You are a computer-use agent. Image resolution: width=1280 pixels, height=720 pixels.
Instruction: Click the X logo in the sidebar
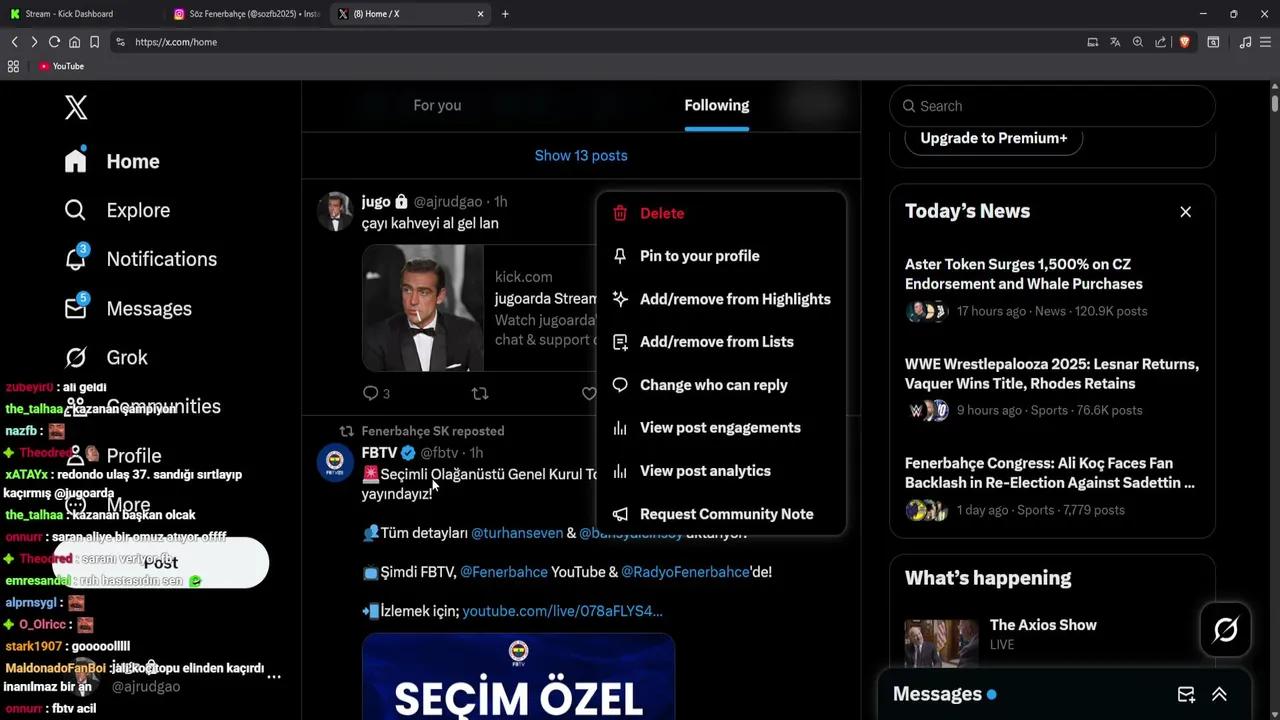76,107
